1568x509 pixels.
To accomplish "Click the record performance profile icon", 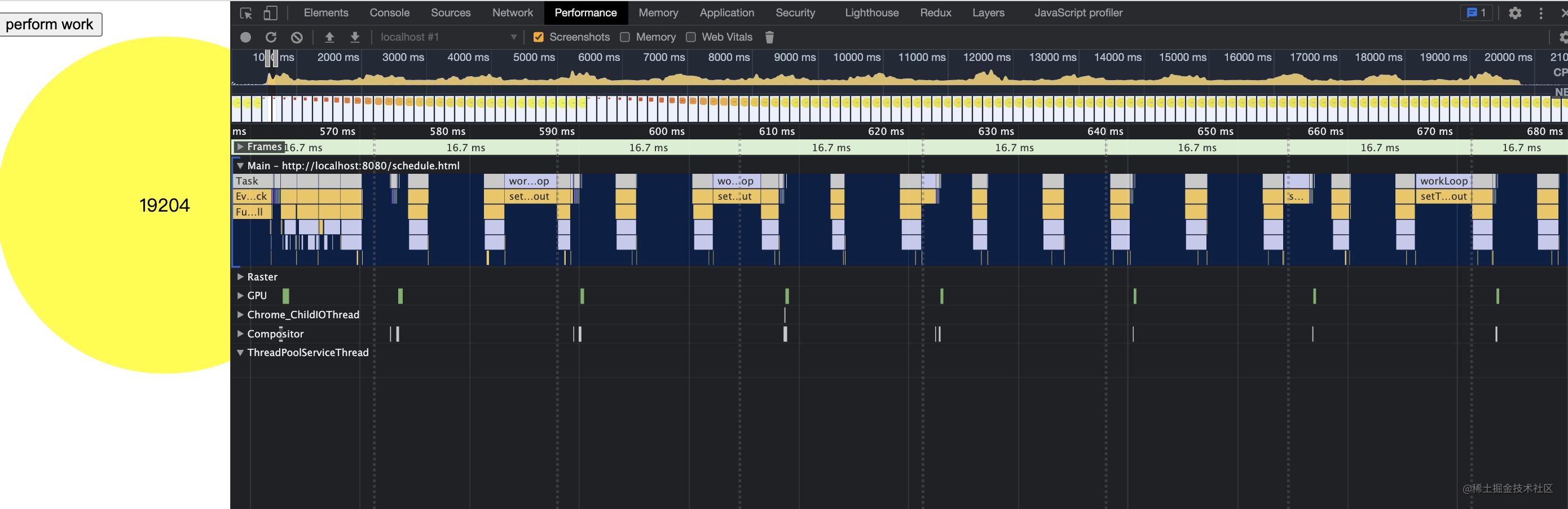I will pos(245,37).
